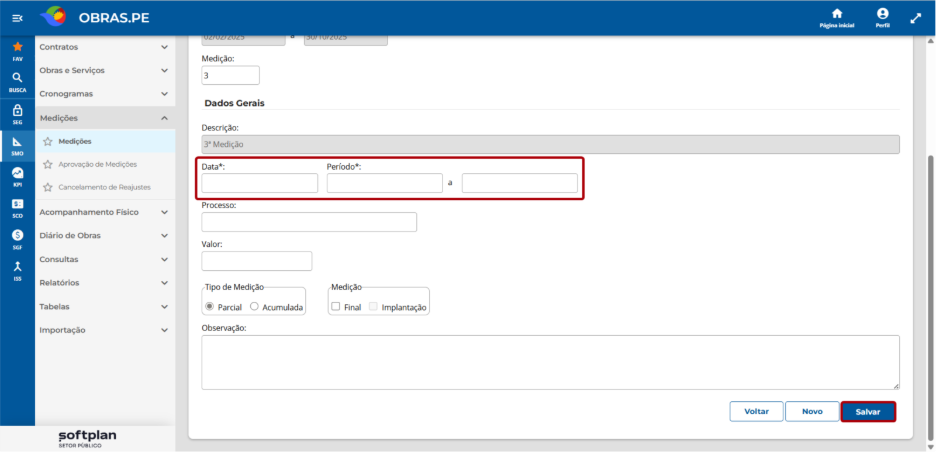Open the Medições submenu item
Viewport: 936px width, 453px height.
pyautogui.click(x=105, y=141)
